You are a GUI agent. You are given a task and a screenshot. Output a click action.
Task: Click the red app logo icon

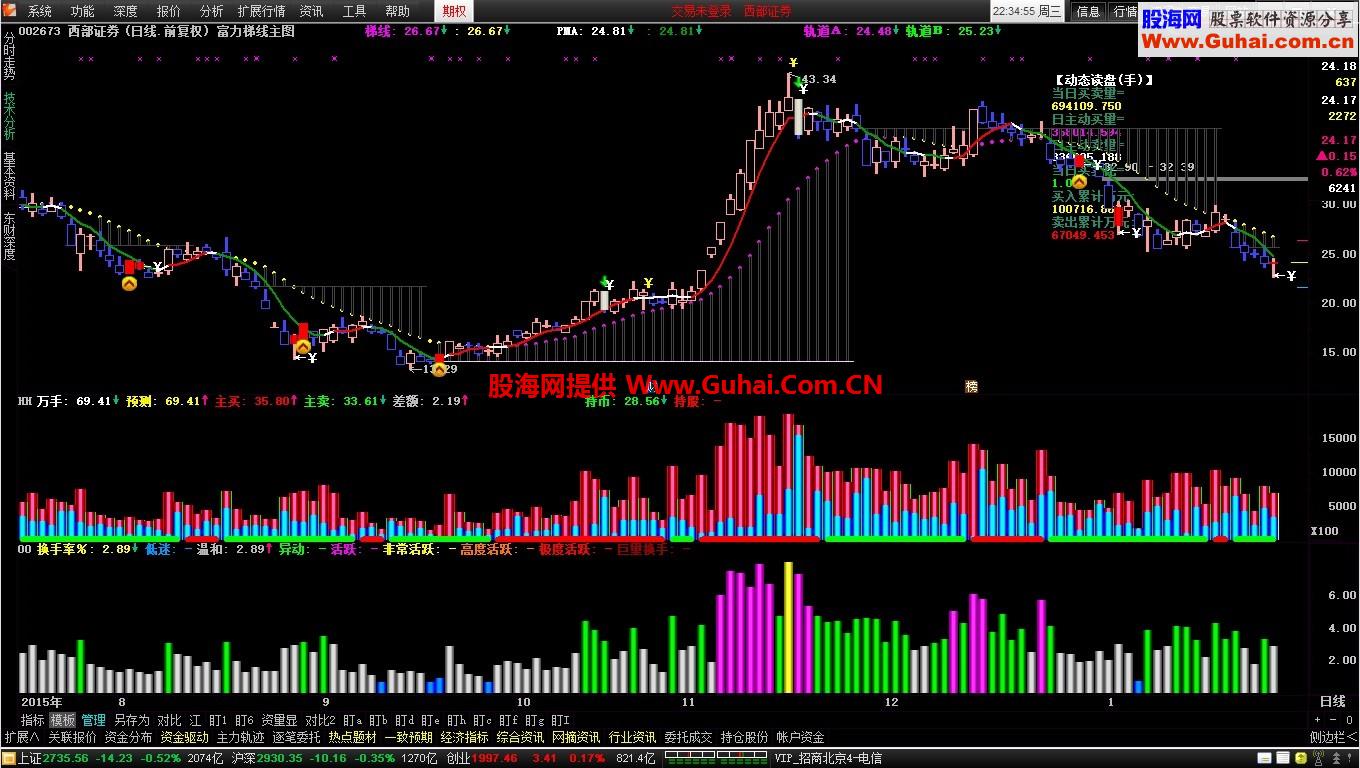tap(11, 11)
